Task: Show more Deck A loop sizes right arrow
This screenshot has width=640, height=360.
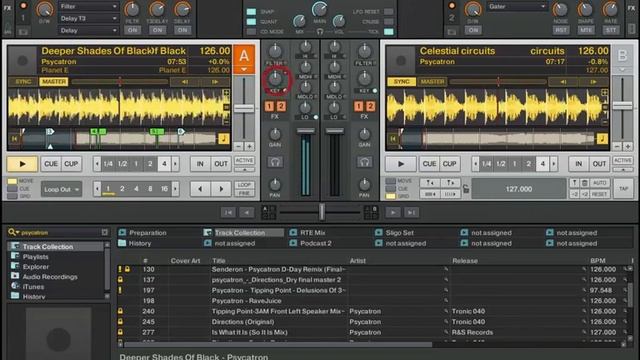Action: coord(176,164)
